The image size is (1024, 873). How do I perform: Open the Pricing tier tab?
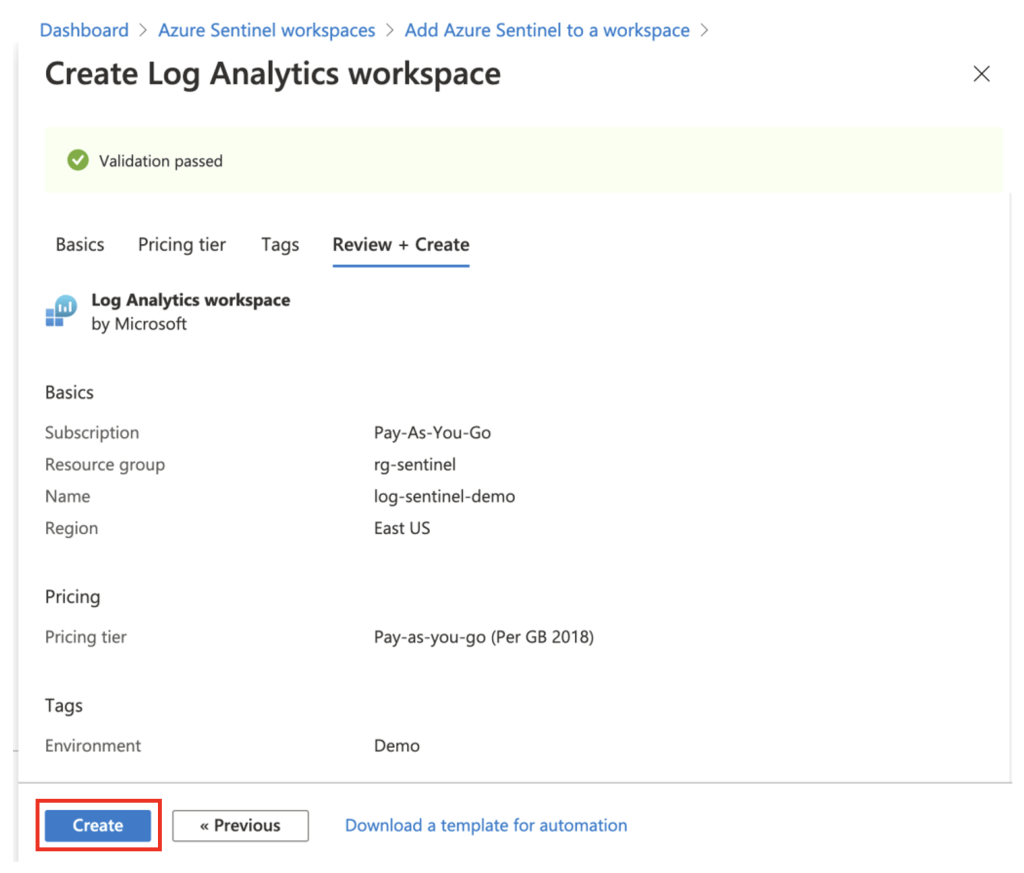[182, 244]
